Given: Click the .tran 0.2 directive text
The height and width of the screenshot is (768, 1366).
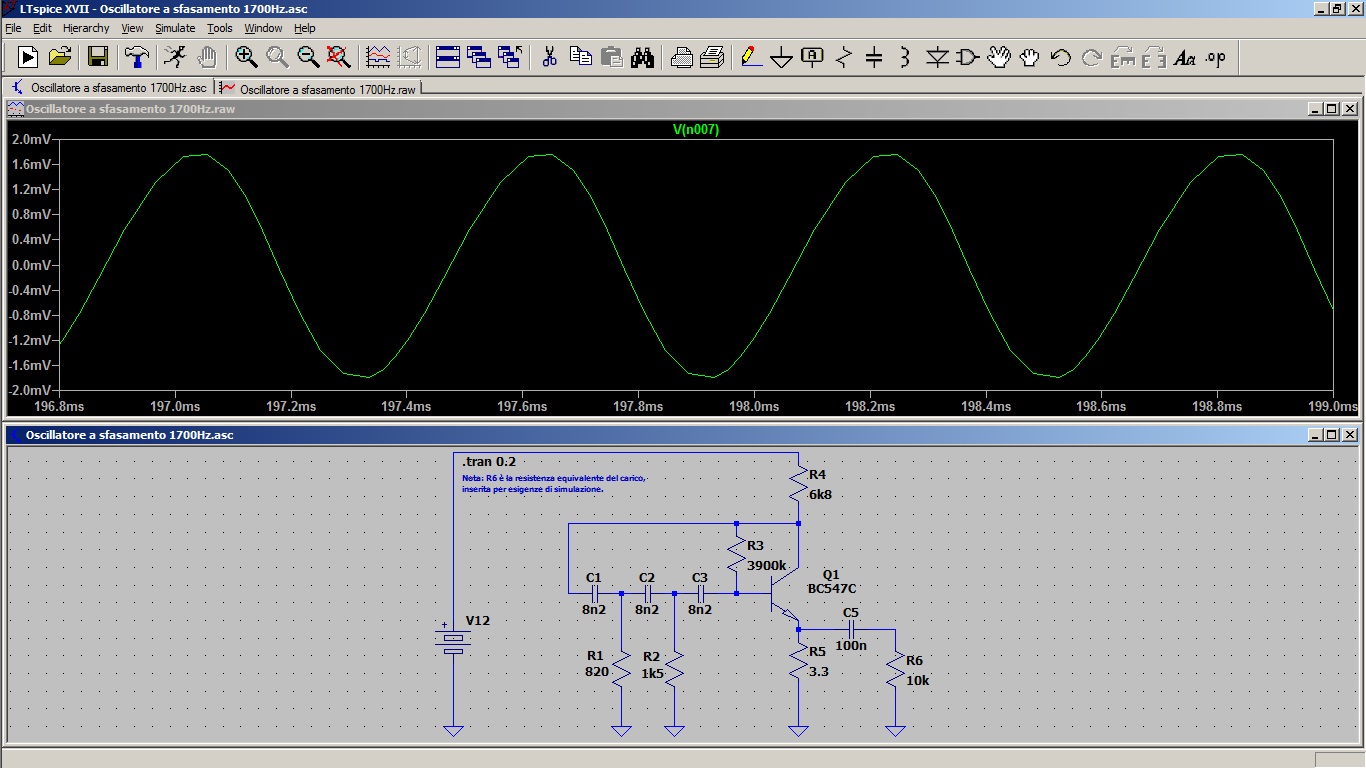Looking at the screenshot, I should click(x=489, y=462).
